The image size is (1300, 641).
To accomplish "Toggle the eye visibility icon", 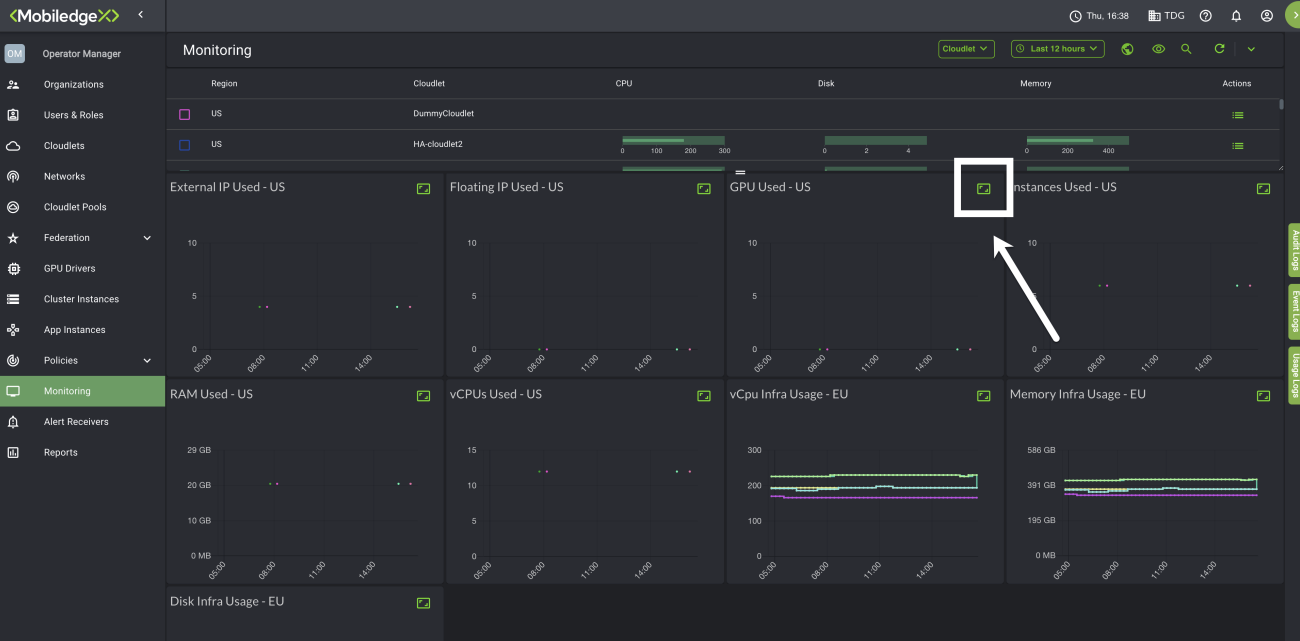I will 1158,49.
